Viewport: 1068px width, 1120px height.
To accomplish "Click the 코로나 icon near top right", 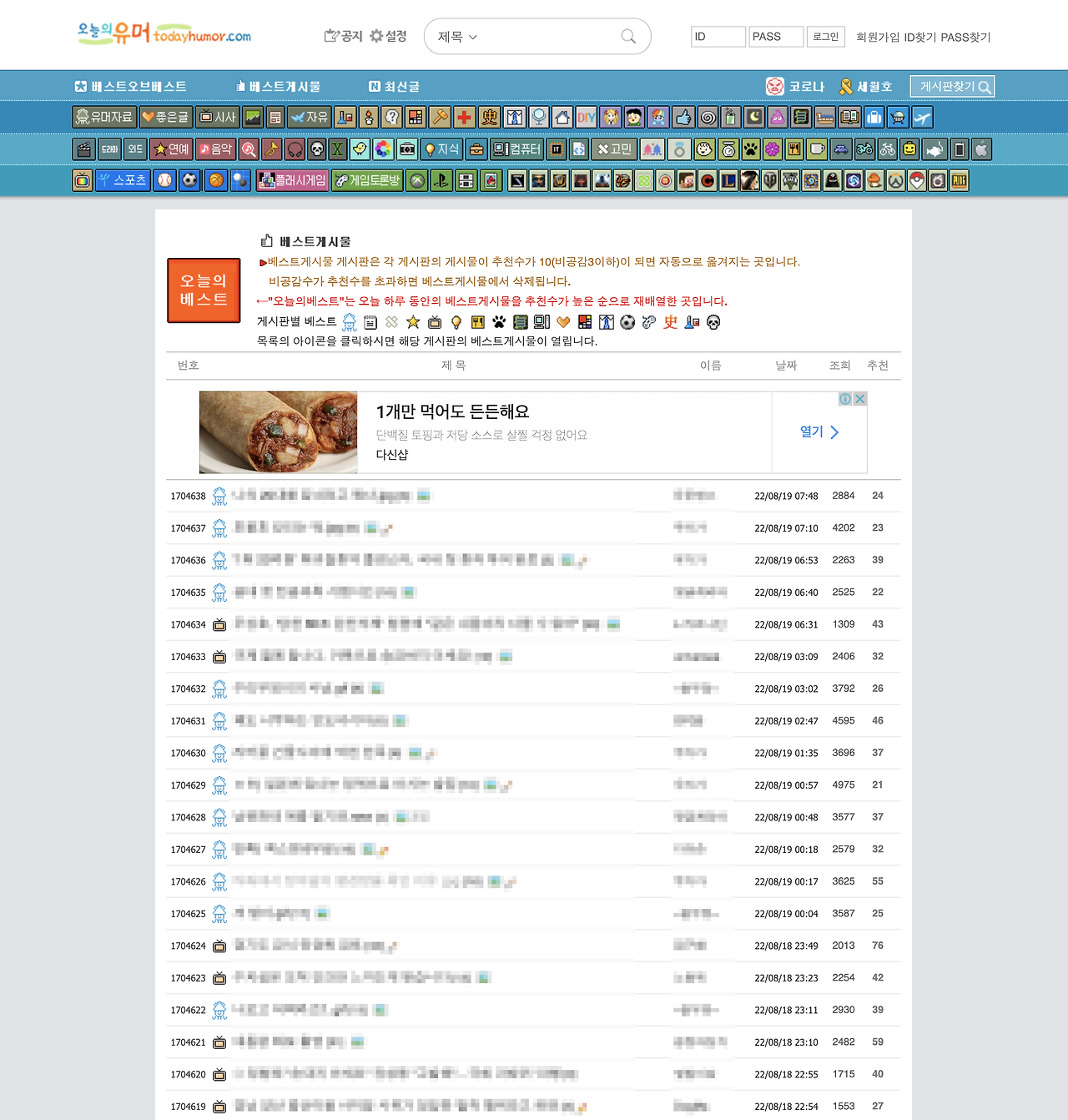I will pyautogui.click(x=773, y=86).
